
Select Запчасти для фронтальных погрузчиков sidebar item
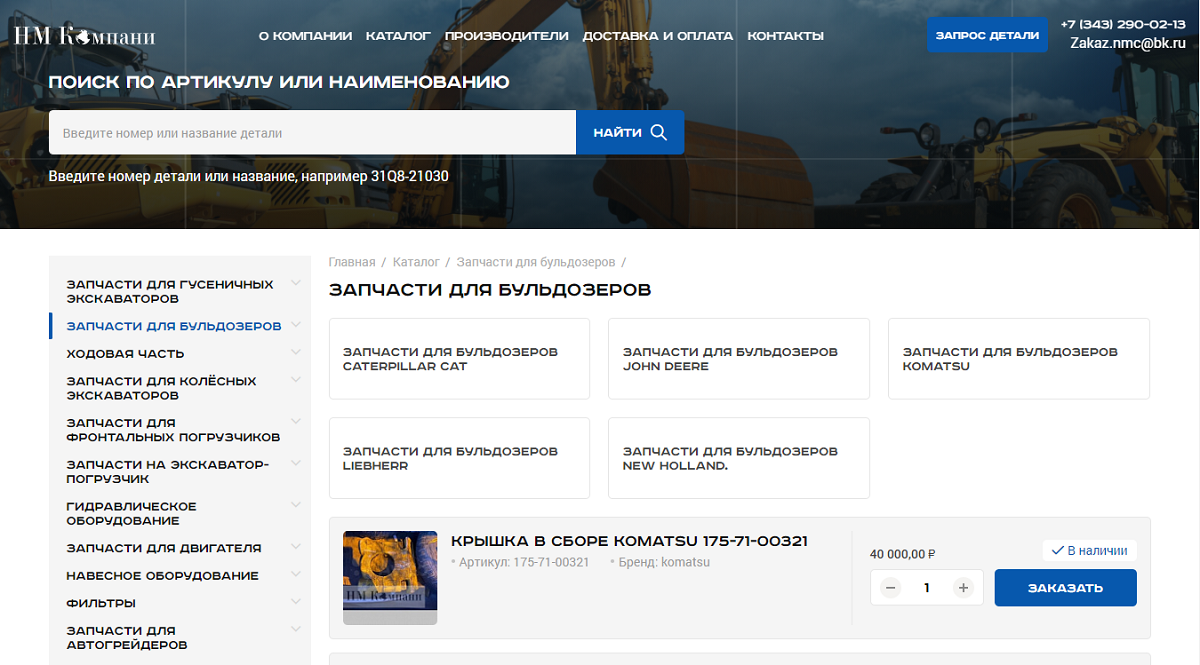[x=173, y=430]
